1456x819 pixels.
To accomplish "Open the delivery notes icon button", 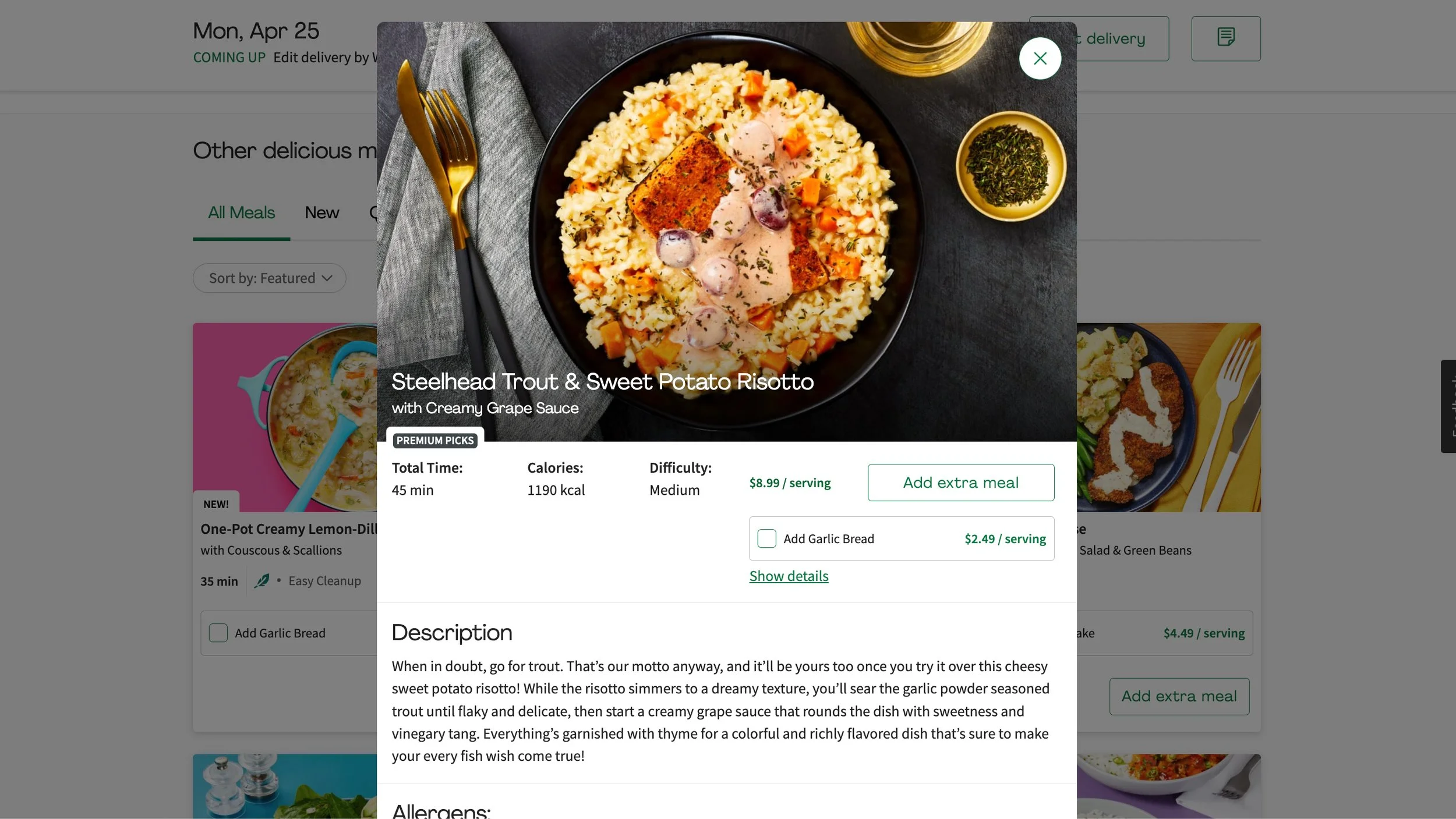I will [1225, 38].
